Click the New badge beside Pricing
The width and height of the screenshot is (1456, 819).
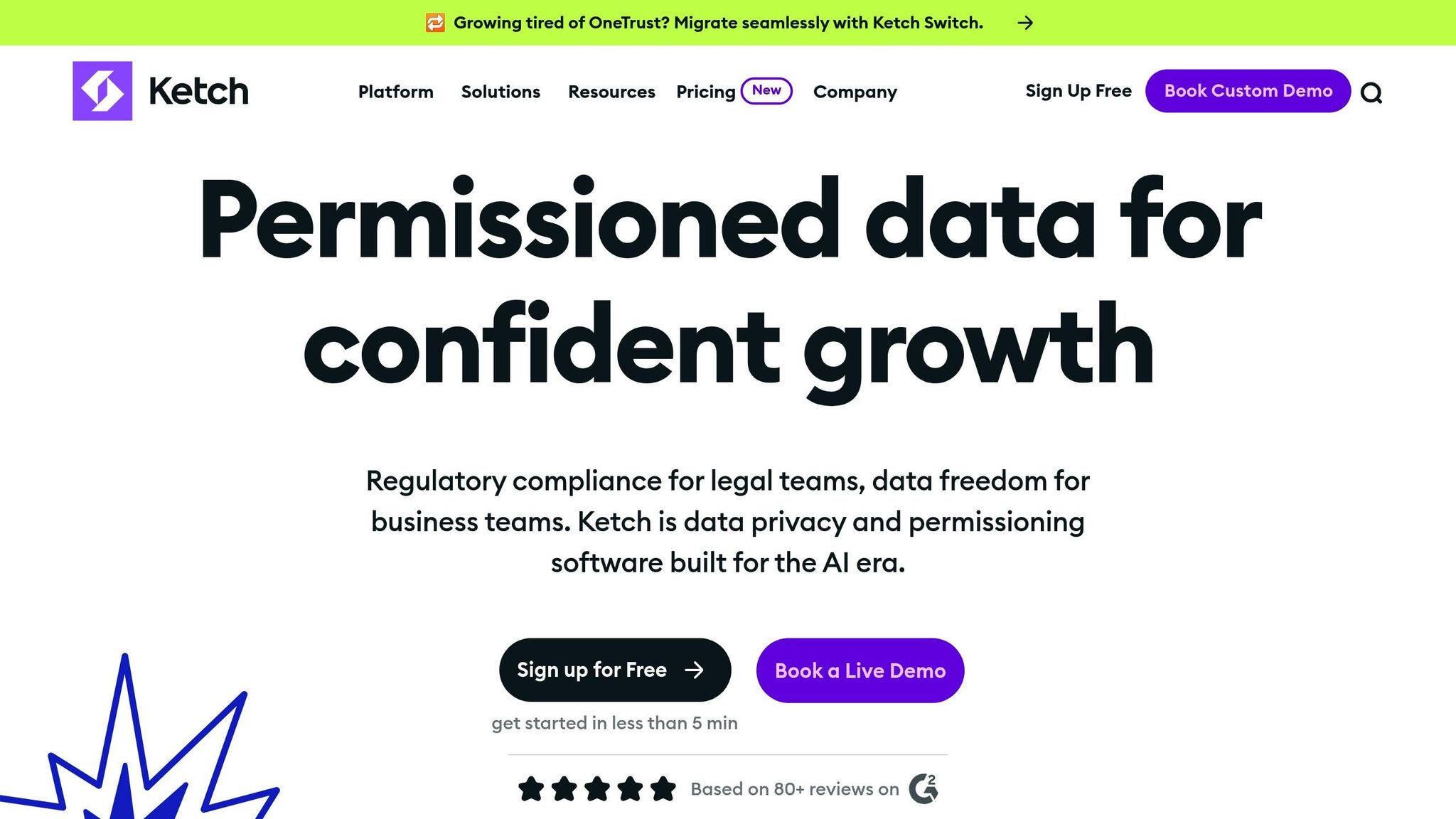point(766,90)
